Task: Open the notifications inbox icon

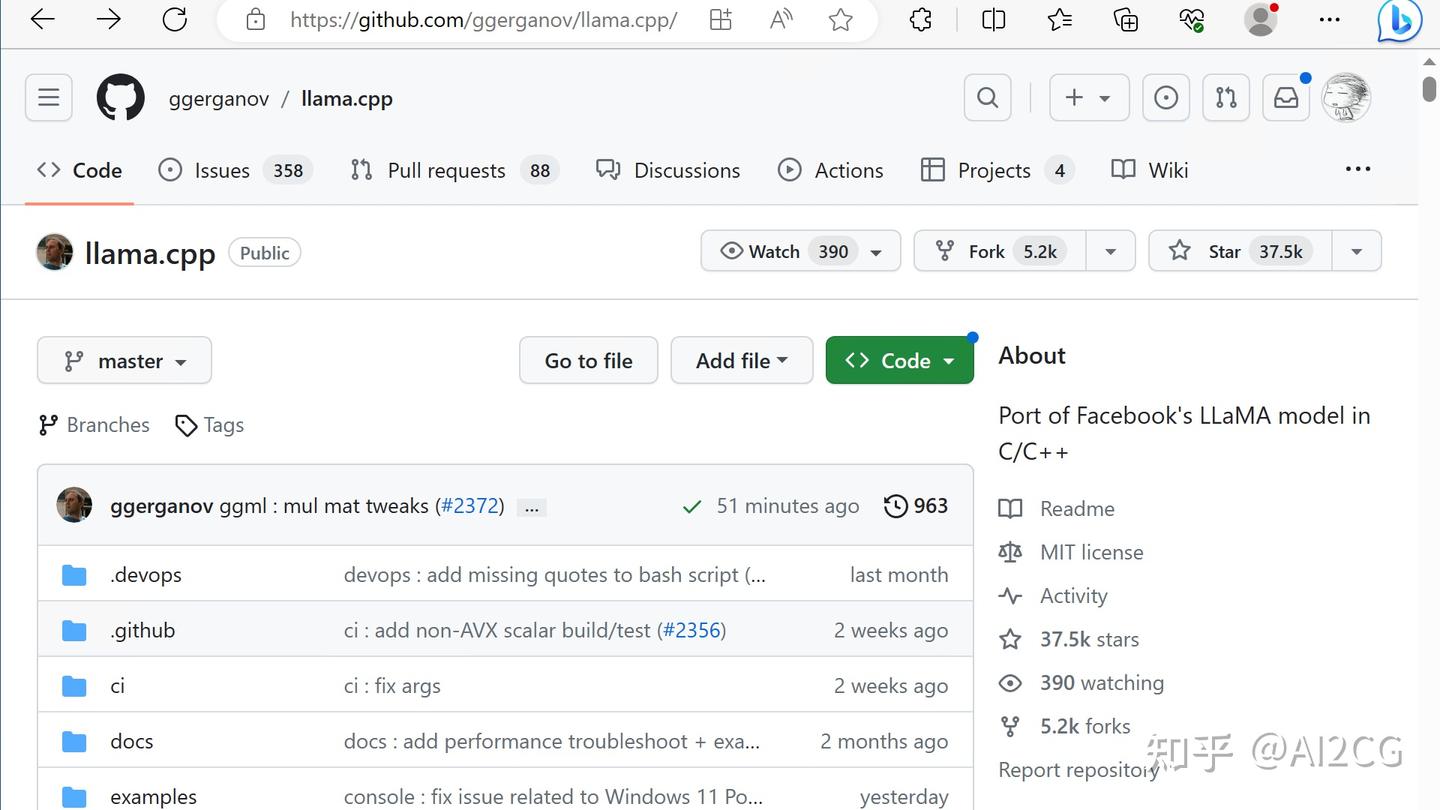Action: [1286, 98]
